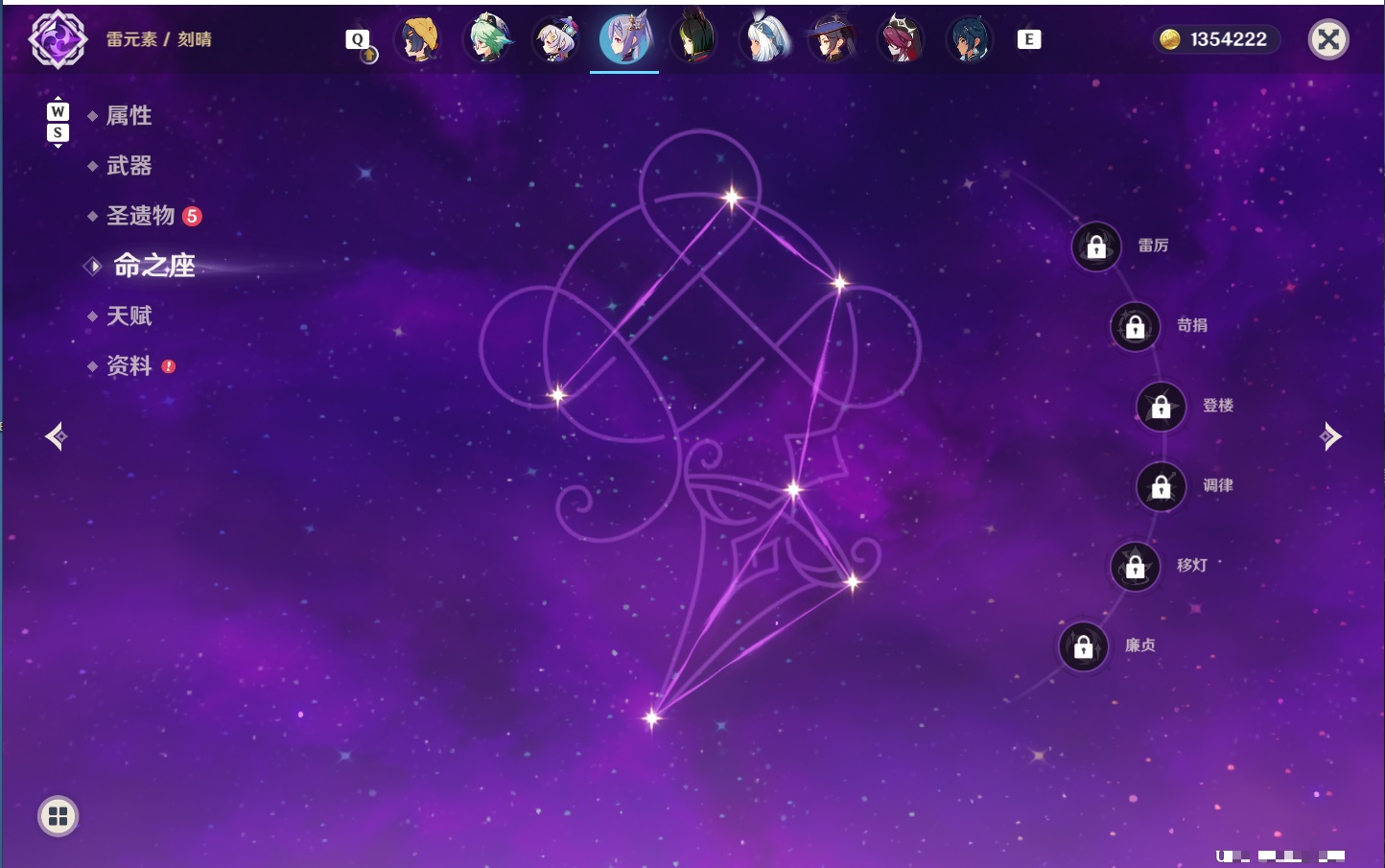
Task: Go to the previous character with the left arrow
Action: coord(56,436)
